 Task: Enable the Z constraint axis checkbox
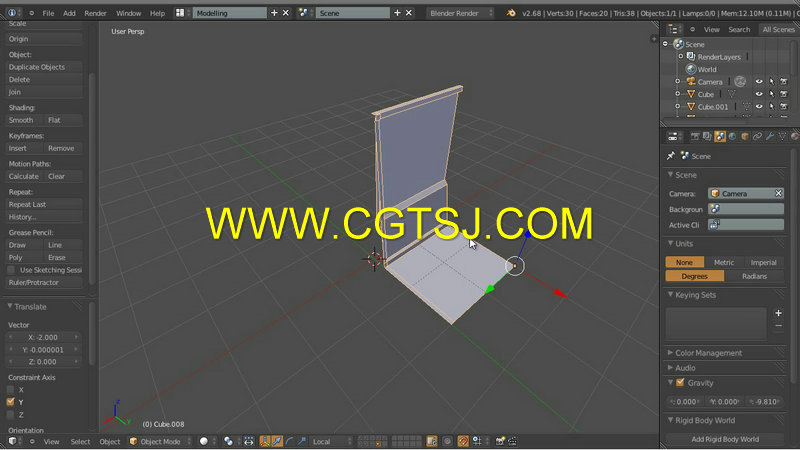(11, 415)
